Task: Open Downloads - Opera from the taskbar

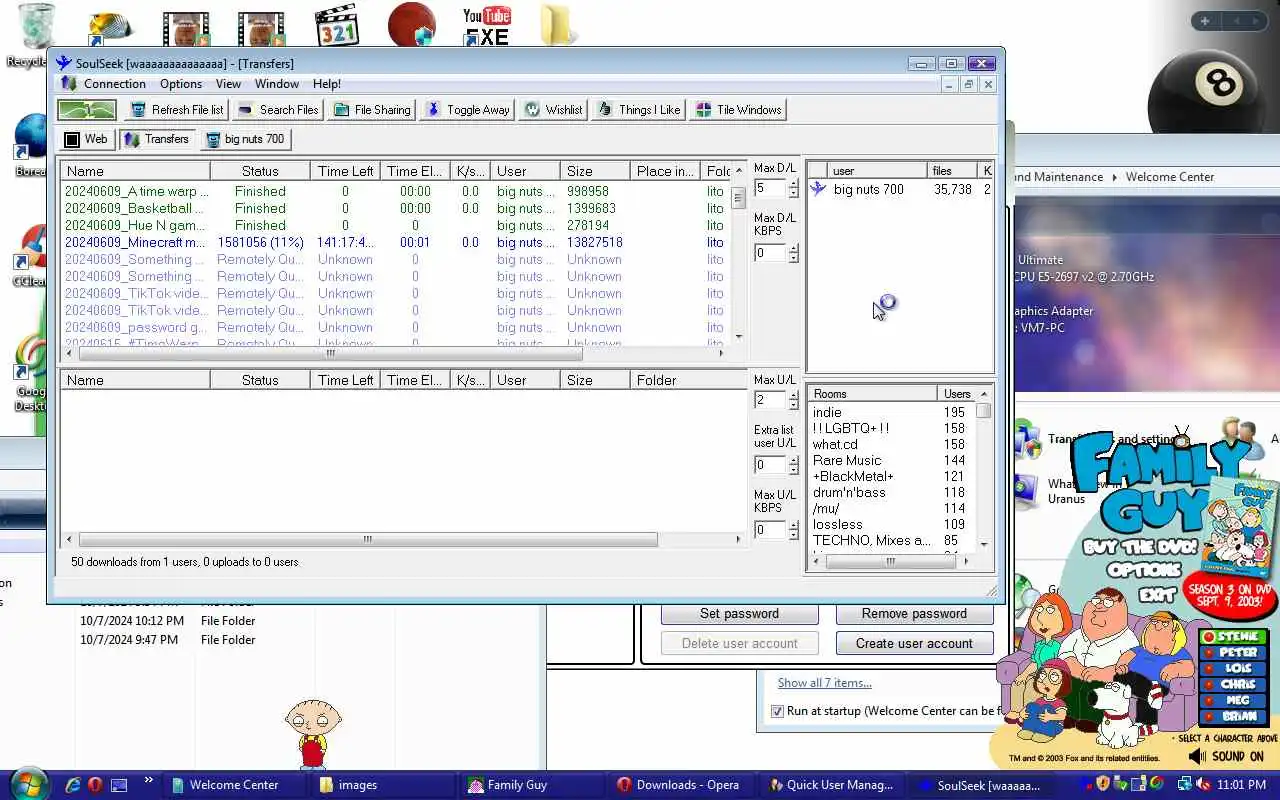Action: [x=680, y=785]
